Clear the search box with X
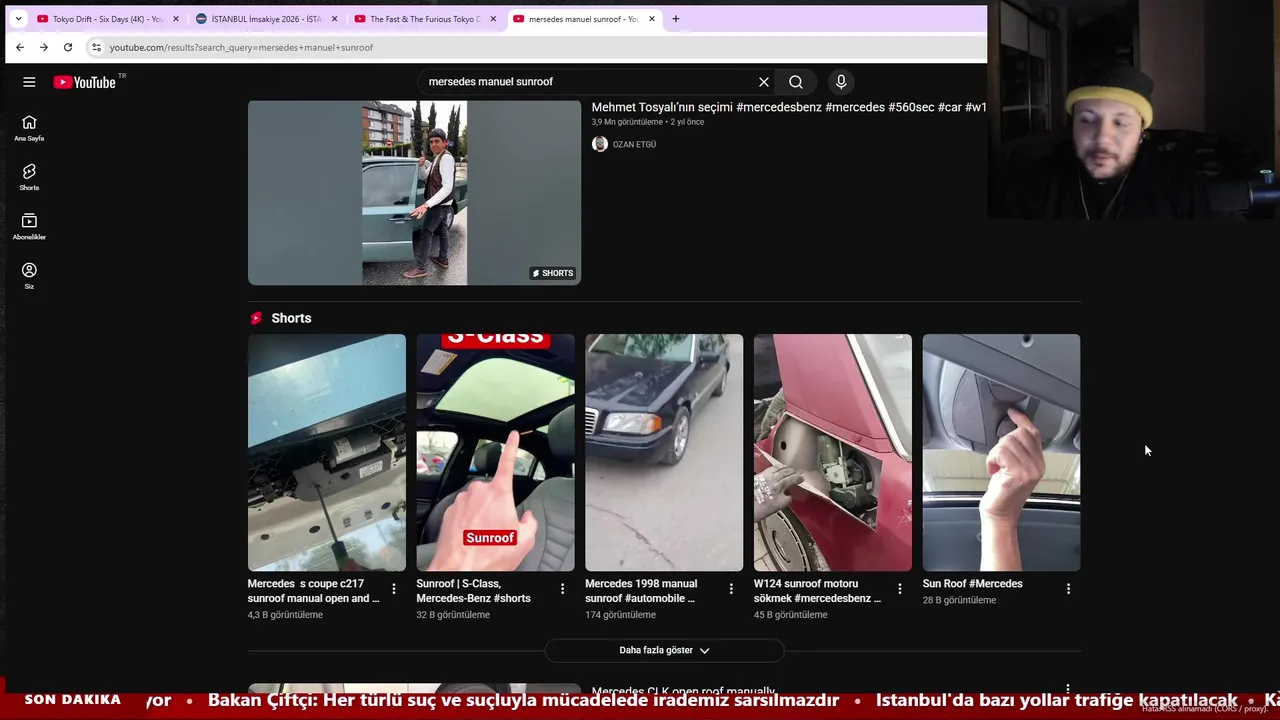This screenshot has height=720, width=1280. (764, 82)
